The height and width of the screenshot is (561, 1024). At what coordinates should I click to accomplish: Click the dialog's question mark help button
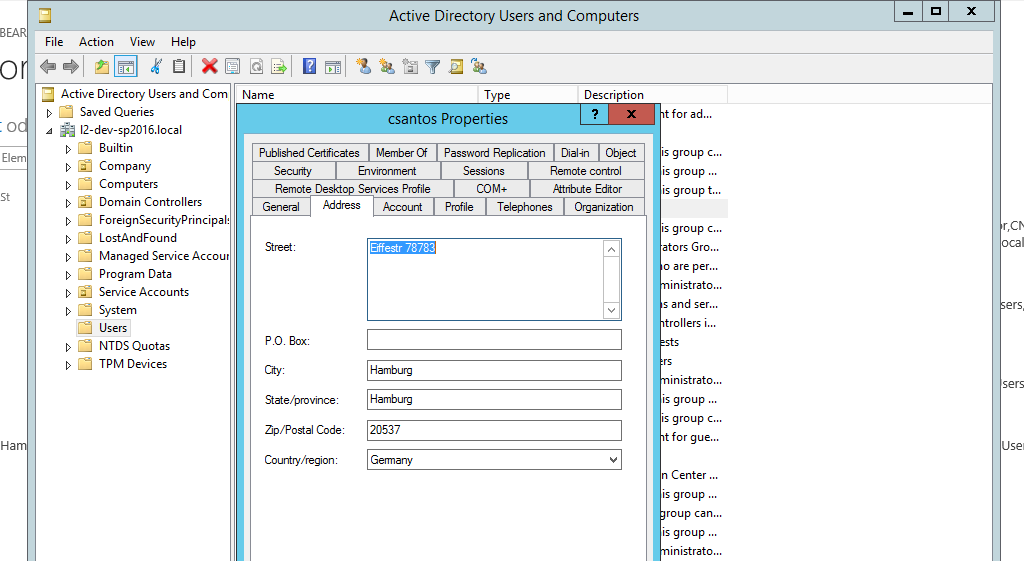click(594, 115)
